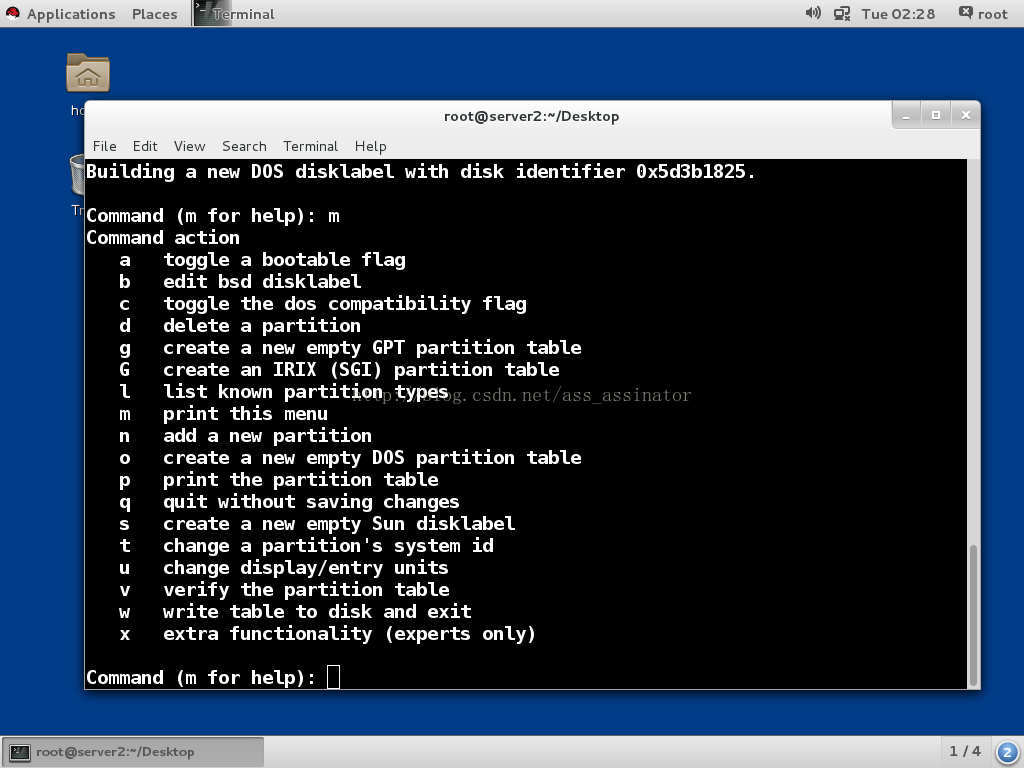Viewport: 1024px width, 768px height.
Task: Click 'create a new empty Sun disklabel'
Action: tap(339, 524)
